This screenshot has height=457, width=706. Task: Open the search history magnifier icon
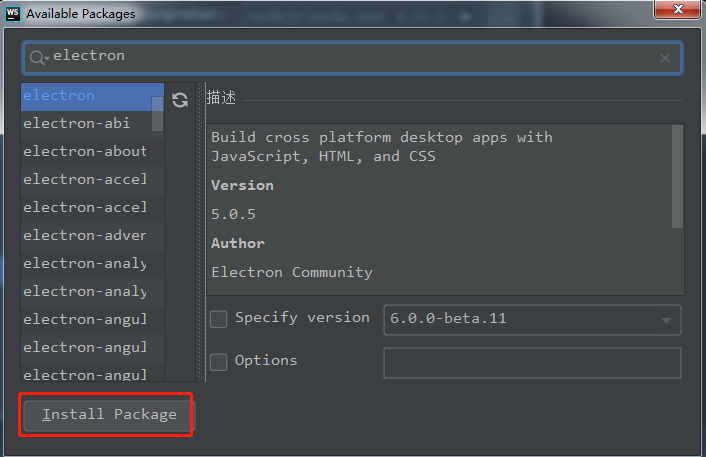[x=39, y=58]
